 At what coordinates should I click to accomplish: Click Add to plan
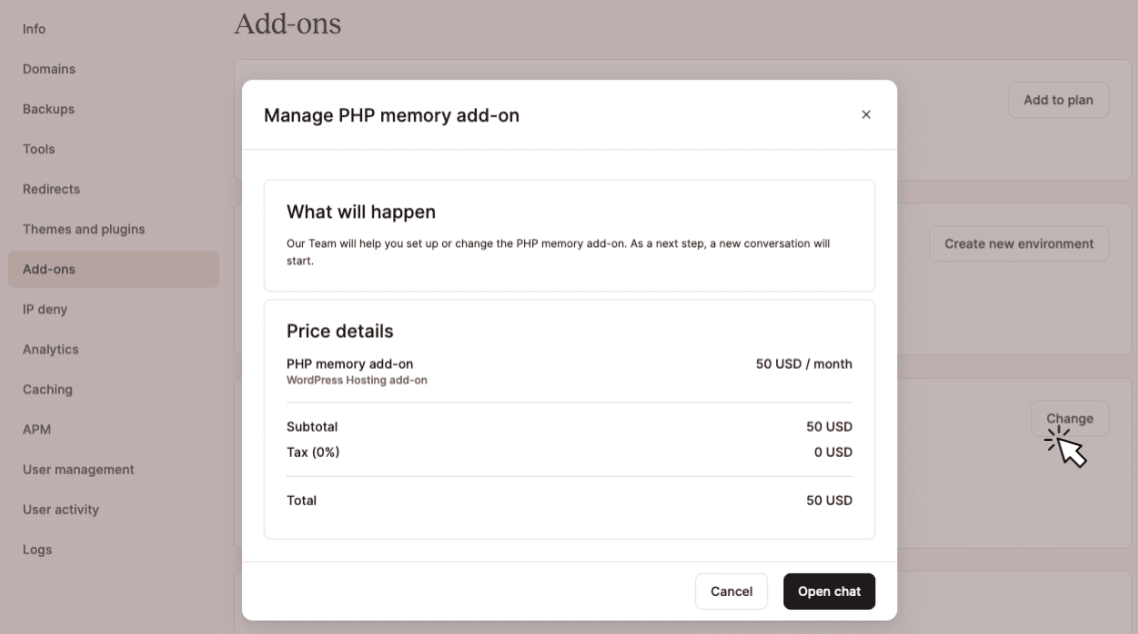pyautogui.click(x=1058, y=99)
